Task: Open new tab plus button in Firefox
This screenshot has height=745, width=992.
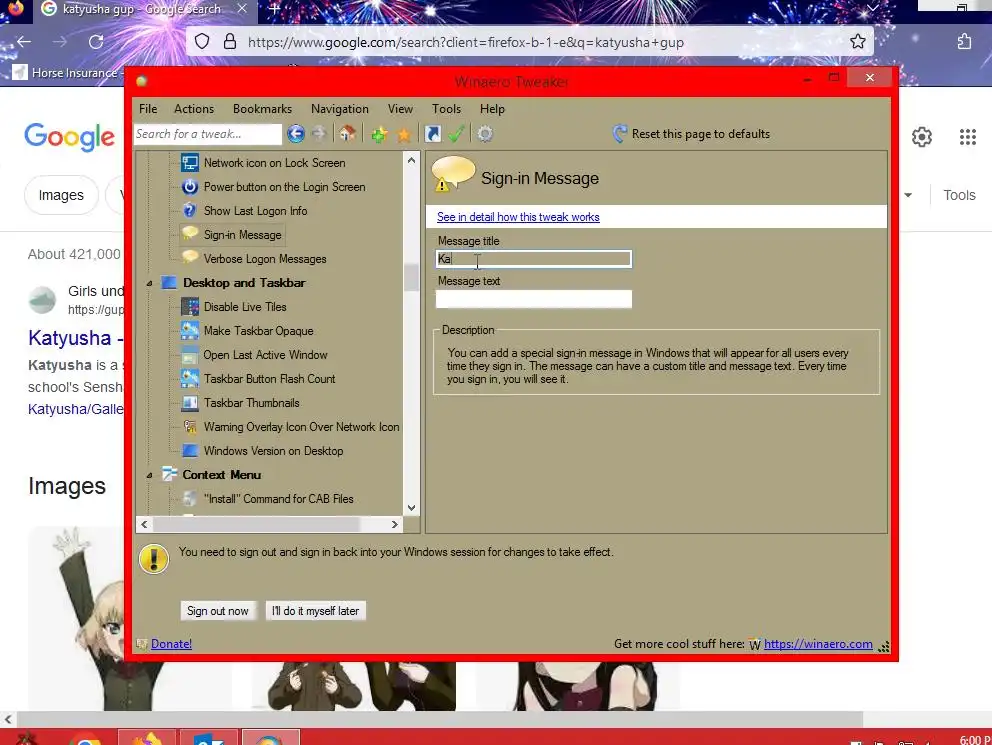Action: point(275,9)
